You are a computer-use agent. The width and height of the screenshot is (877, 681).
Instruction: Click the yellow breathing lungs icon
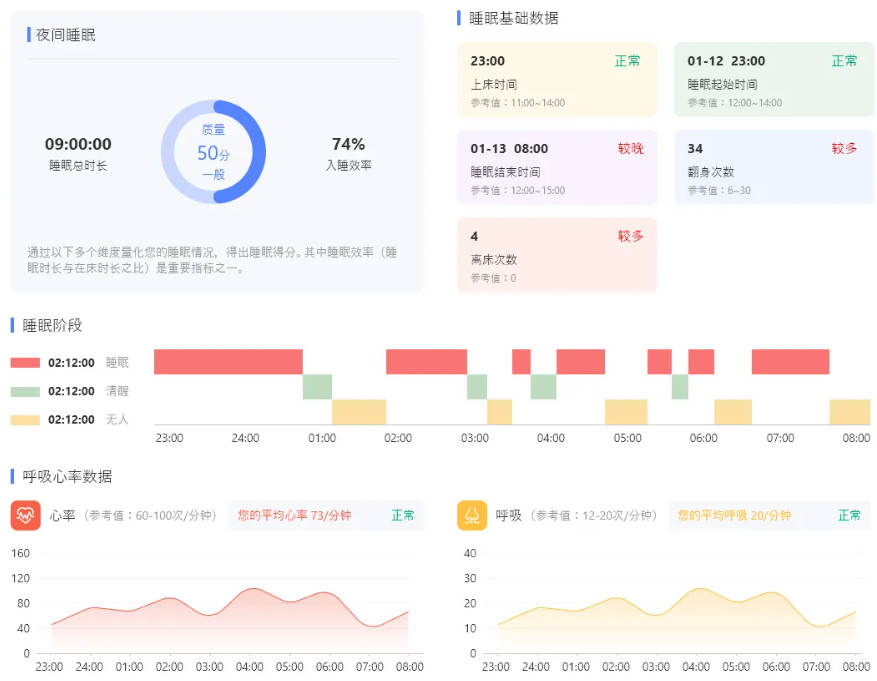(472, 515)
